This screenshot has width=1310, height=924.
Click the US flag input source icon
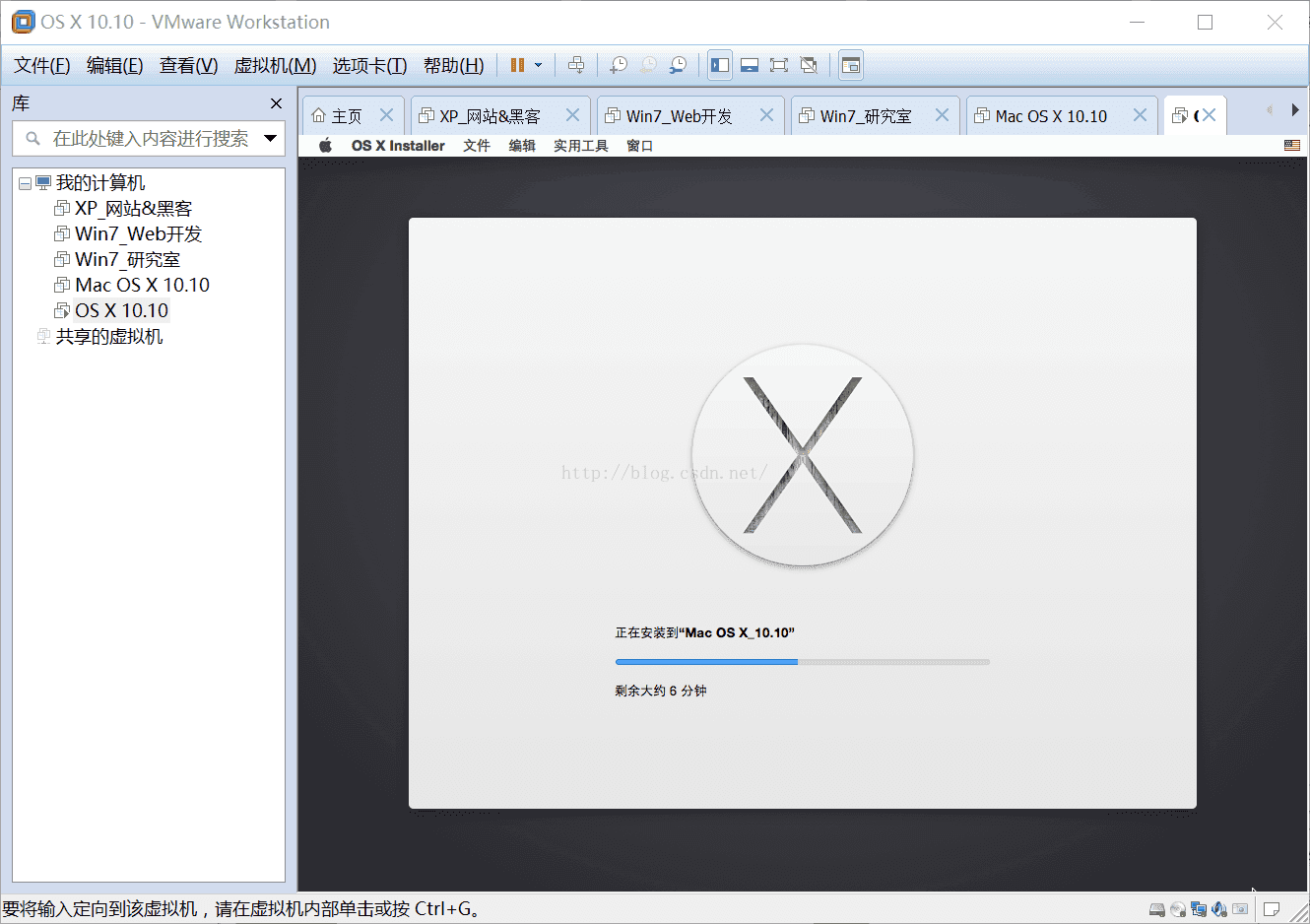pyautogui.click(x=1292, y=146)
